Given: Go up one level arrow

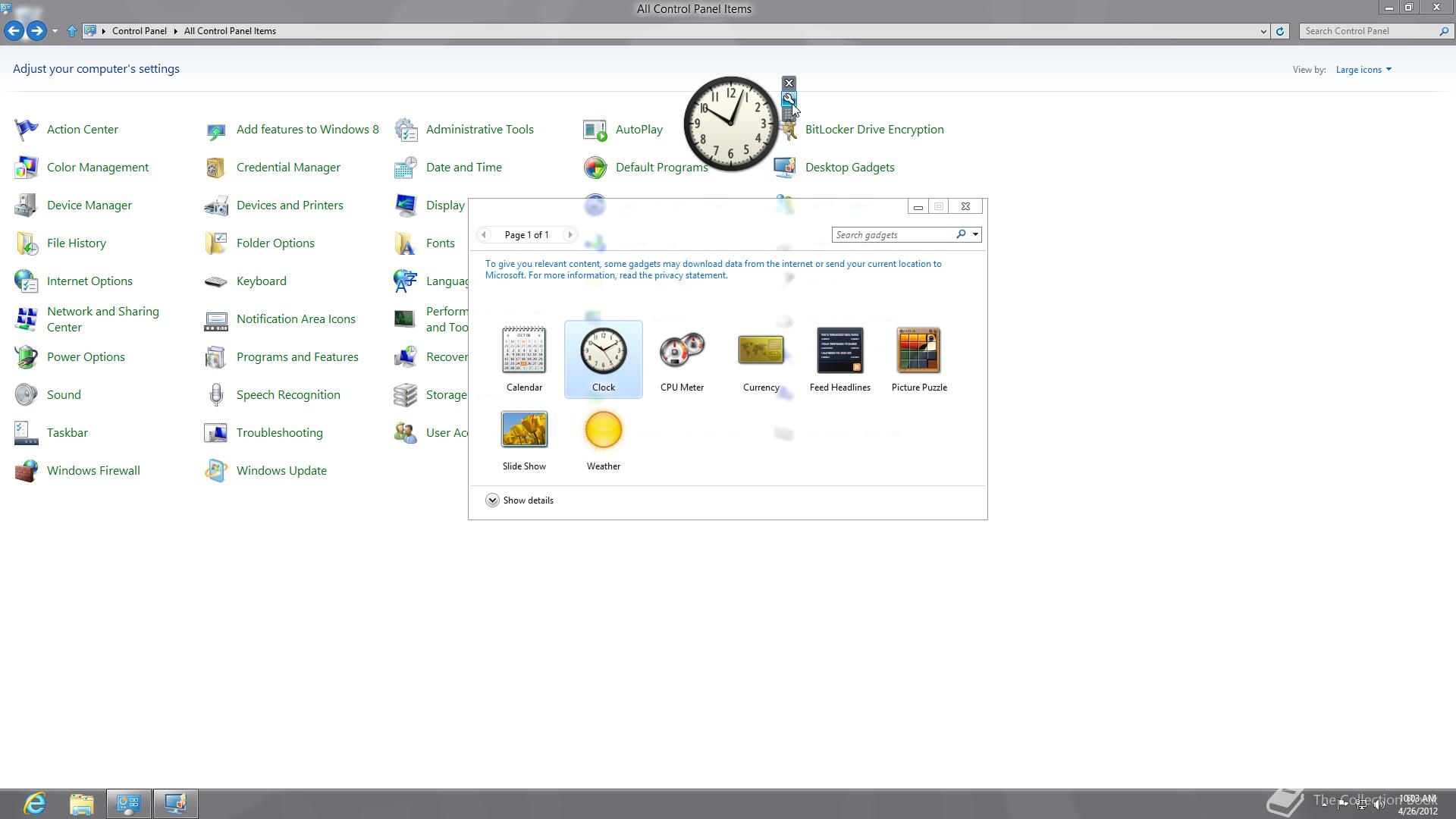Looking at the screenshot, I should 72,31.
